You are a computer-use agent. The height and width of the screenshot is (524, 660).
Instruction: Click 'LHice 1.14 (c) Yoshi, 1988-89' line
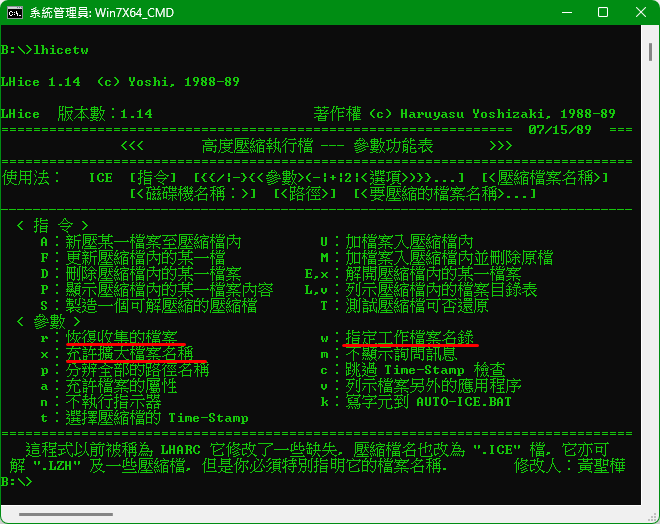[x=120, y=82]
